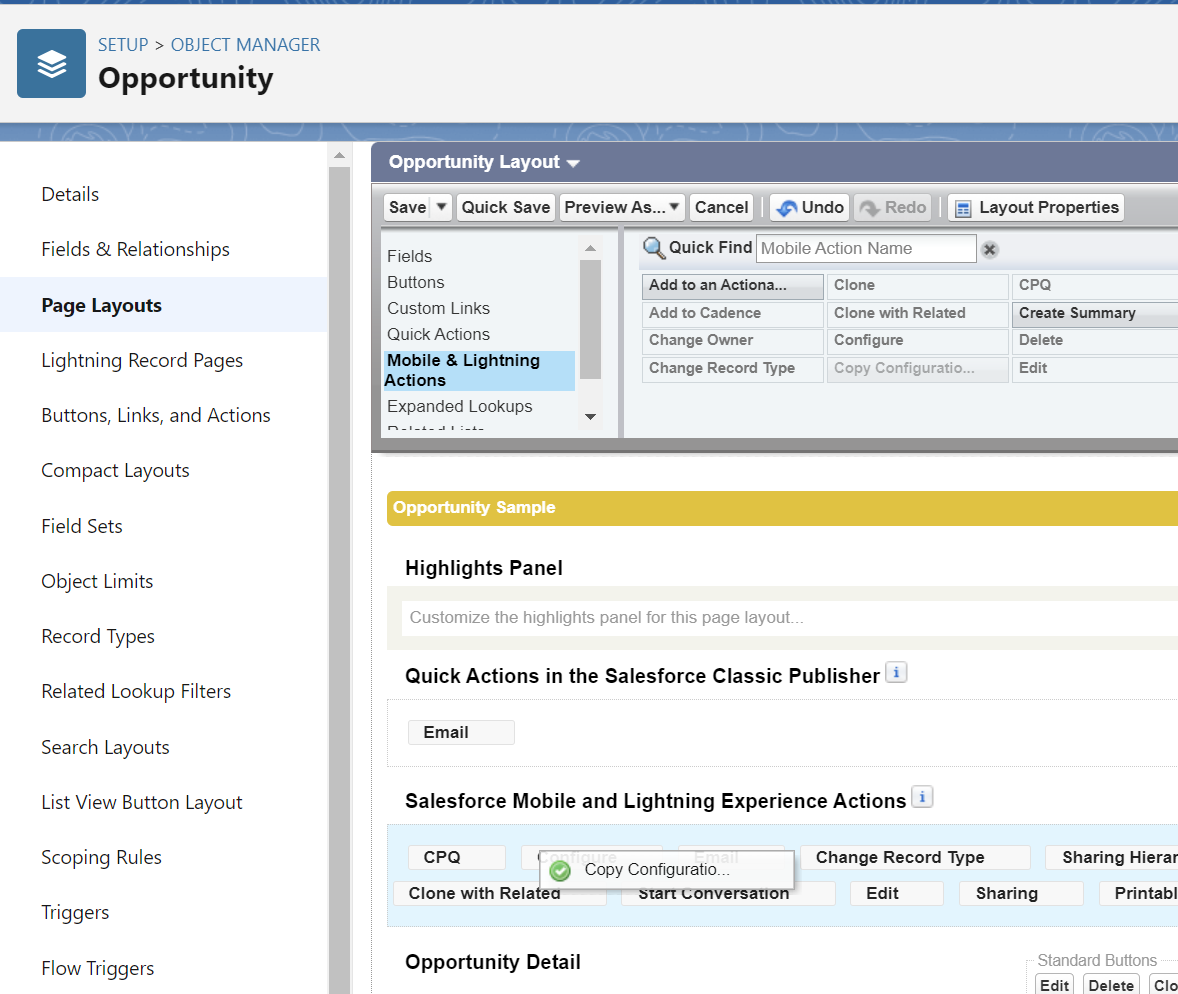This screenshot has width=1178, height=994.
Task: Click the info icon beside Classic Publisher heading
Action: [896, 672]
